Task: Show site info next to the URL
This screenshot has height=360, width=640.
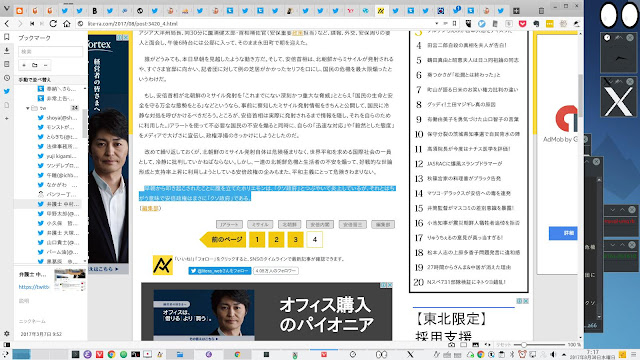Action: coord(80,24)
